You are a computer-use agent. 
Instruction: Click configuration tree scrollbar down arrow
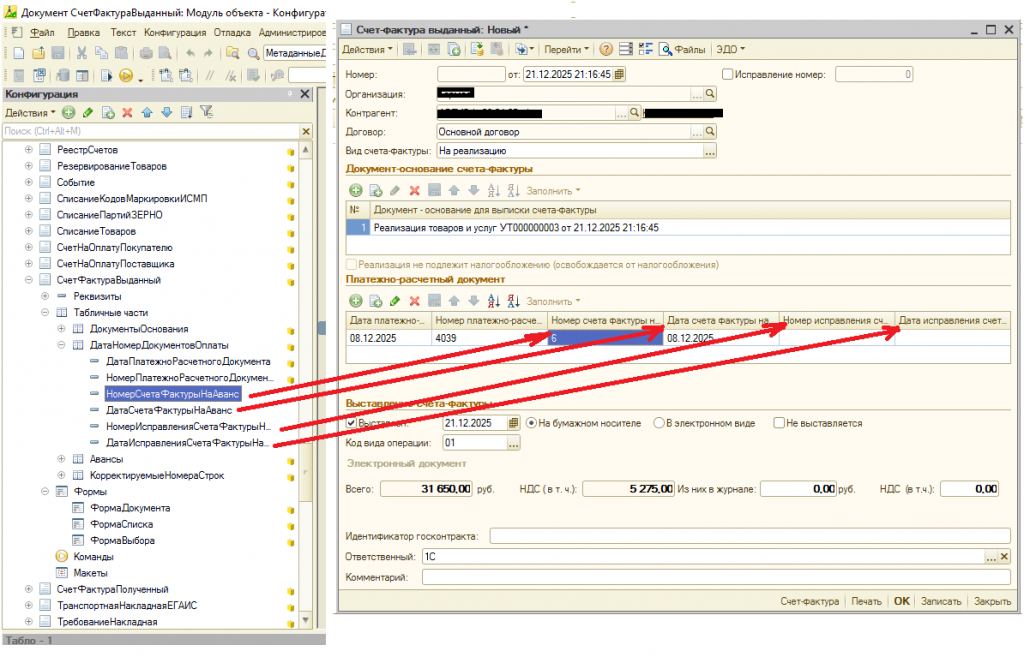[x=305, y=618]
